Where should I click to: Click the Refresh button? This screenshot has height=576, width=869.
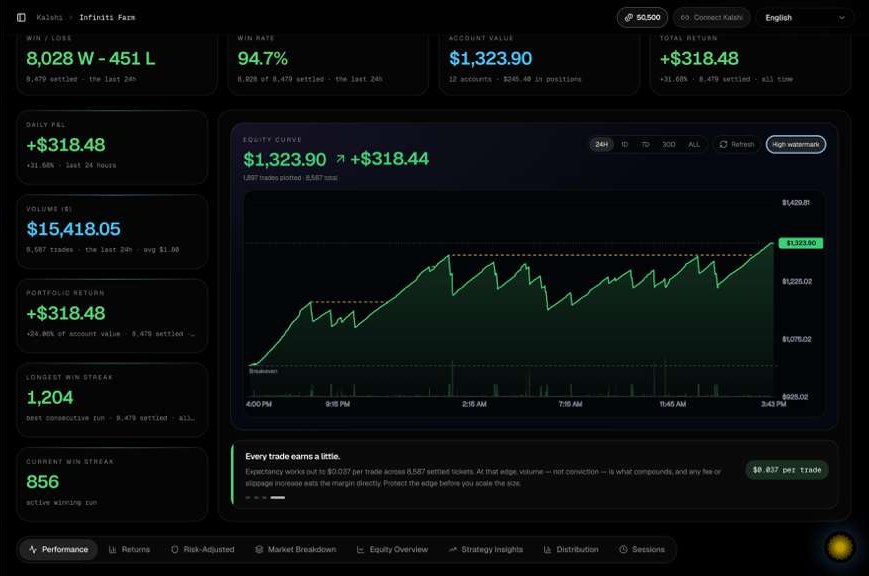(737, 145)
